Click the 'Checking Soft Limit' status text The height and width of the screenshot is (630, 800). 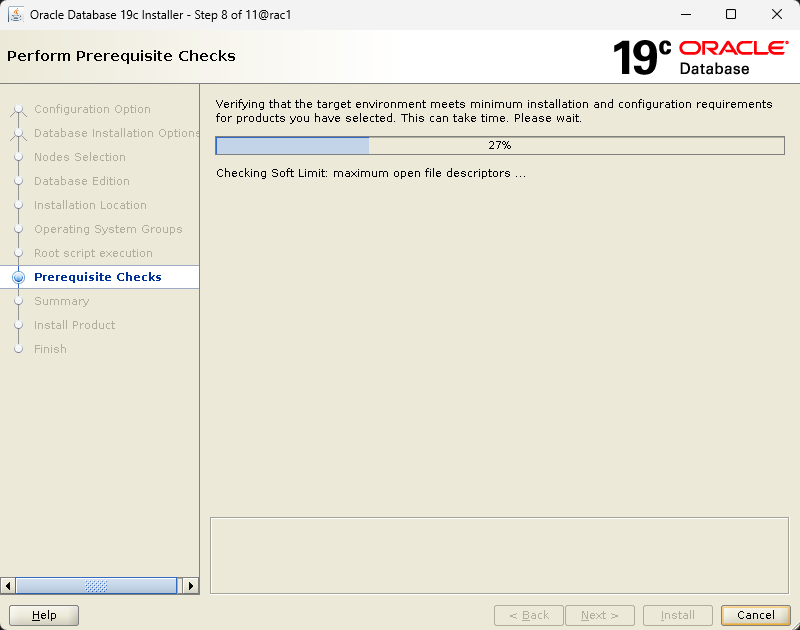(371, 173)
